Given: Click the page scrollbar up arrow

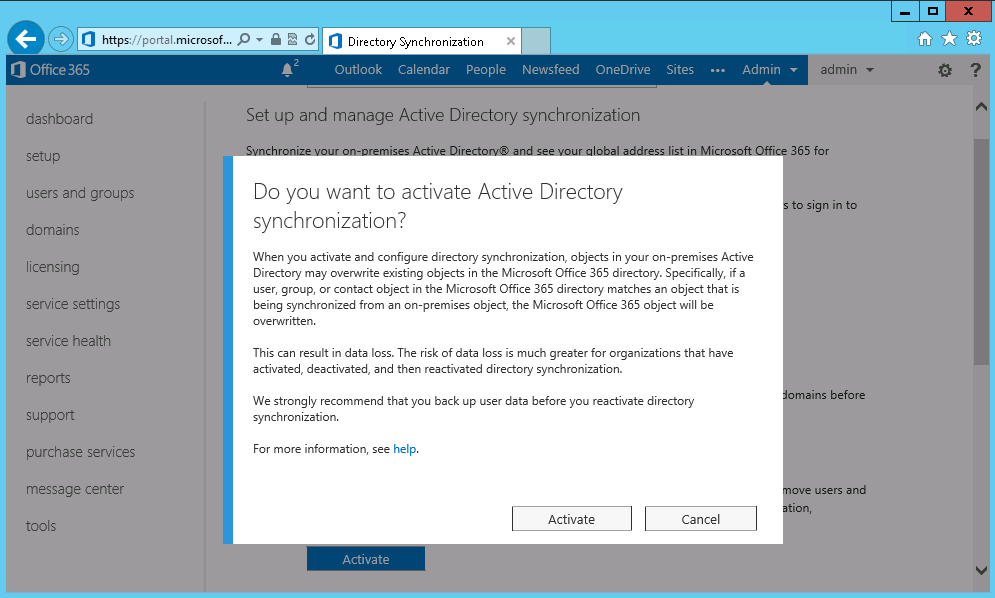Looking at the screenshot, I should pos(981,107).
